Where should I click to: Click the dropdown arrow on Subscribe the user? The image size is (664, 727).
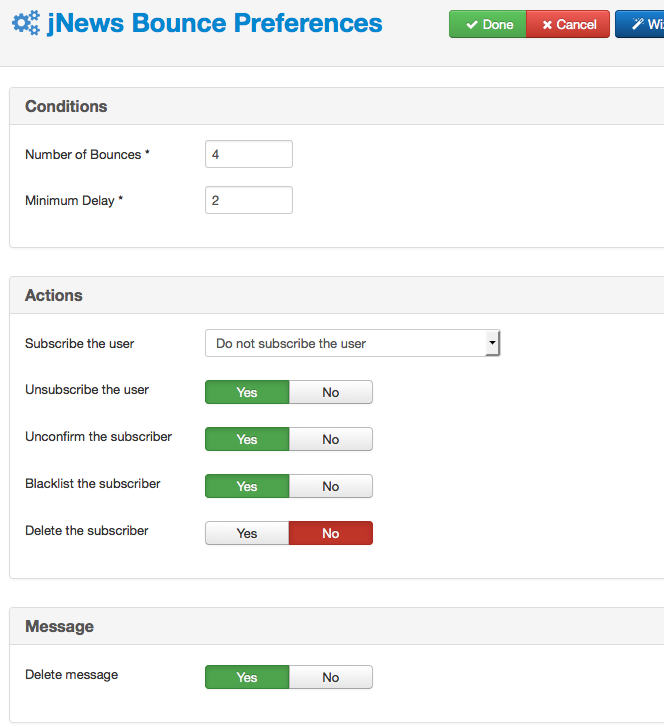(492, 343)
